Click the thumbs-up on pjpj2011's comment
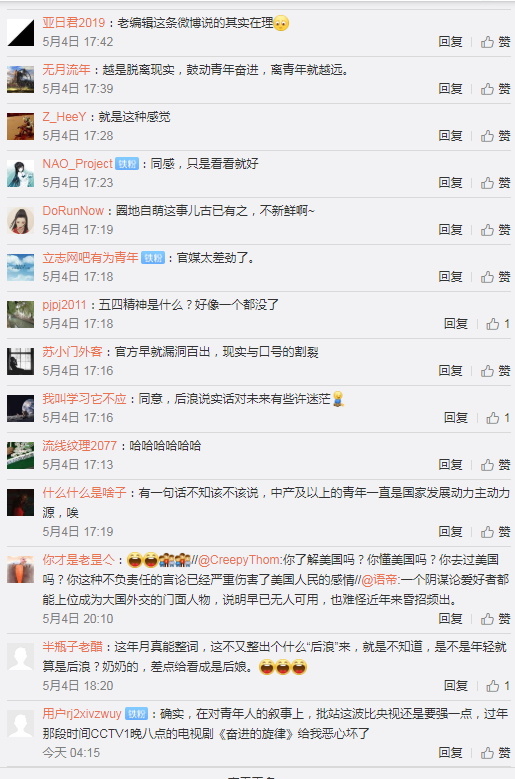Image resolution: width=515 pixels, height=779 pixels. 498,324
